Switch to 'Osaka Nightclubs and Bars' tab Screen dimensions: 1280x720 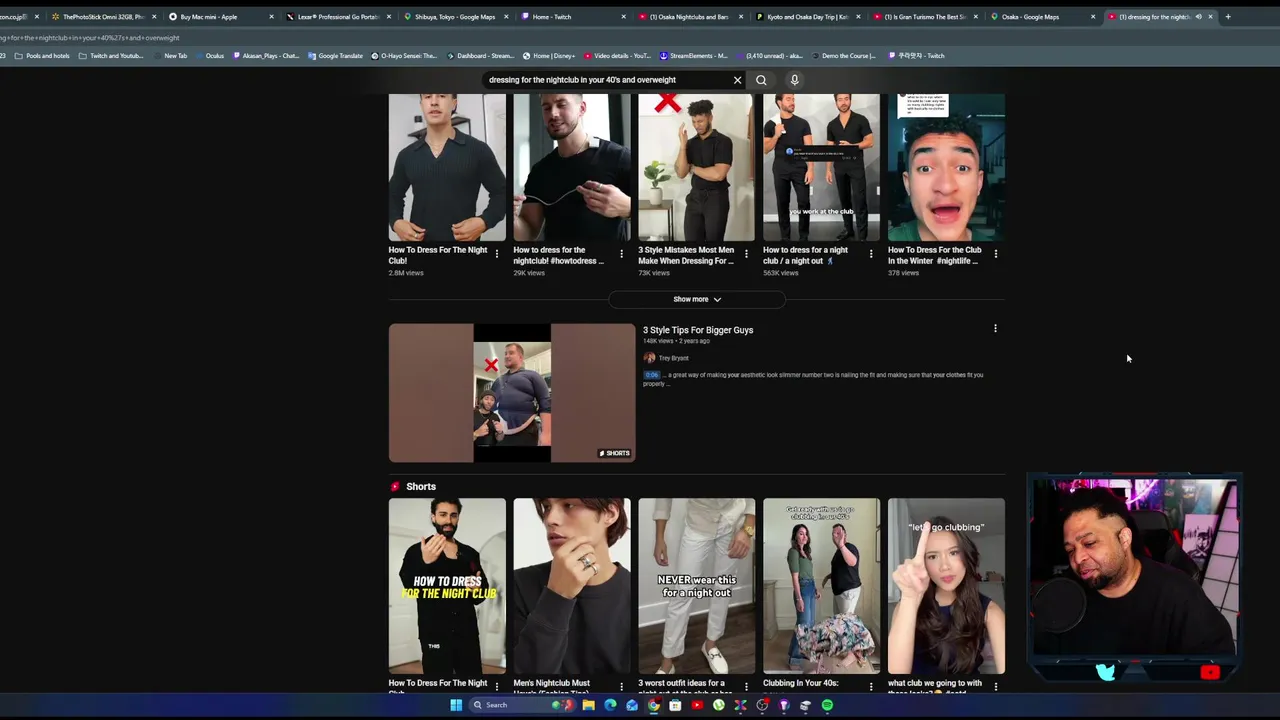[689, 17]
